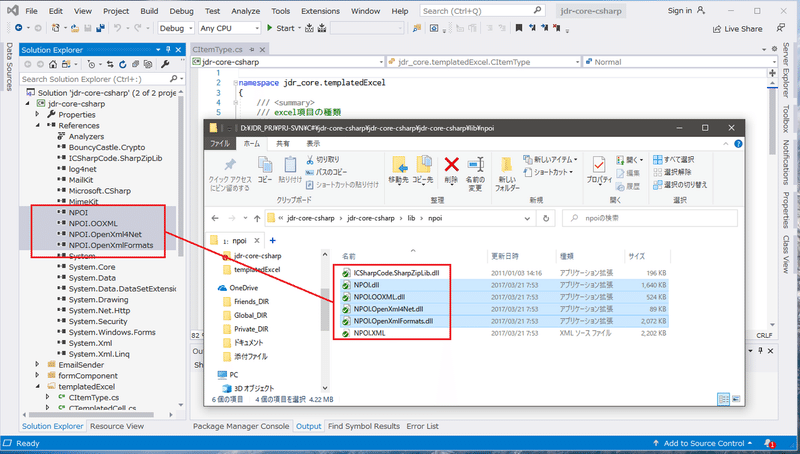The width and height of the screenshot is (800, 454).
Task: Switch to the Resource View tab
Action: pyautogui.click(x=117, y=426)
